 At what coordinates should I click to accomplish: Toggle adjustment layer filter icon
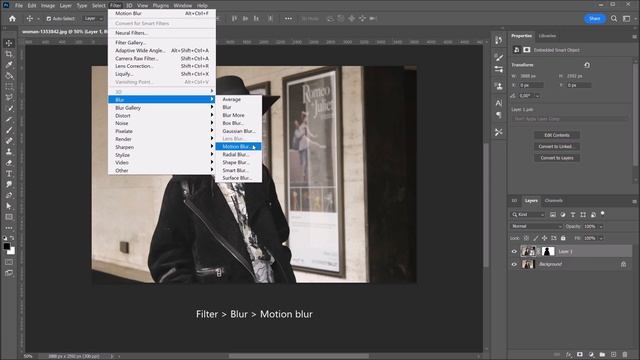click(563, 214)
